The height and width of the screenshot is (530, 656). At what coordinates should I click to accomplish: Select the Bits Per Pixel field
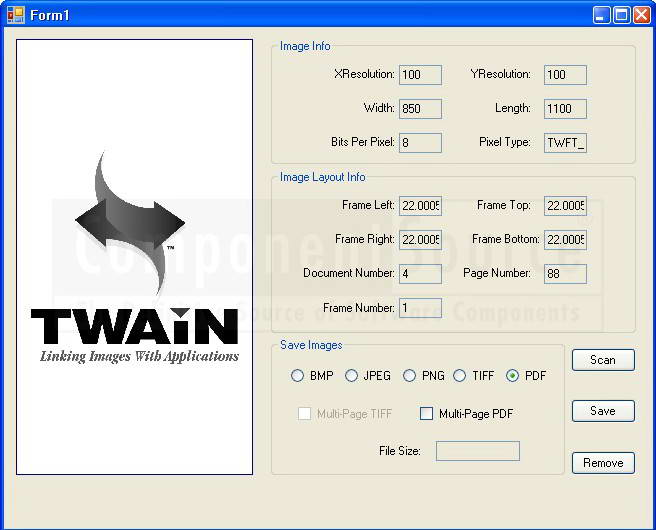420,143
